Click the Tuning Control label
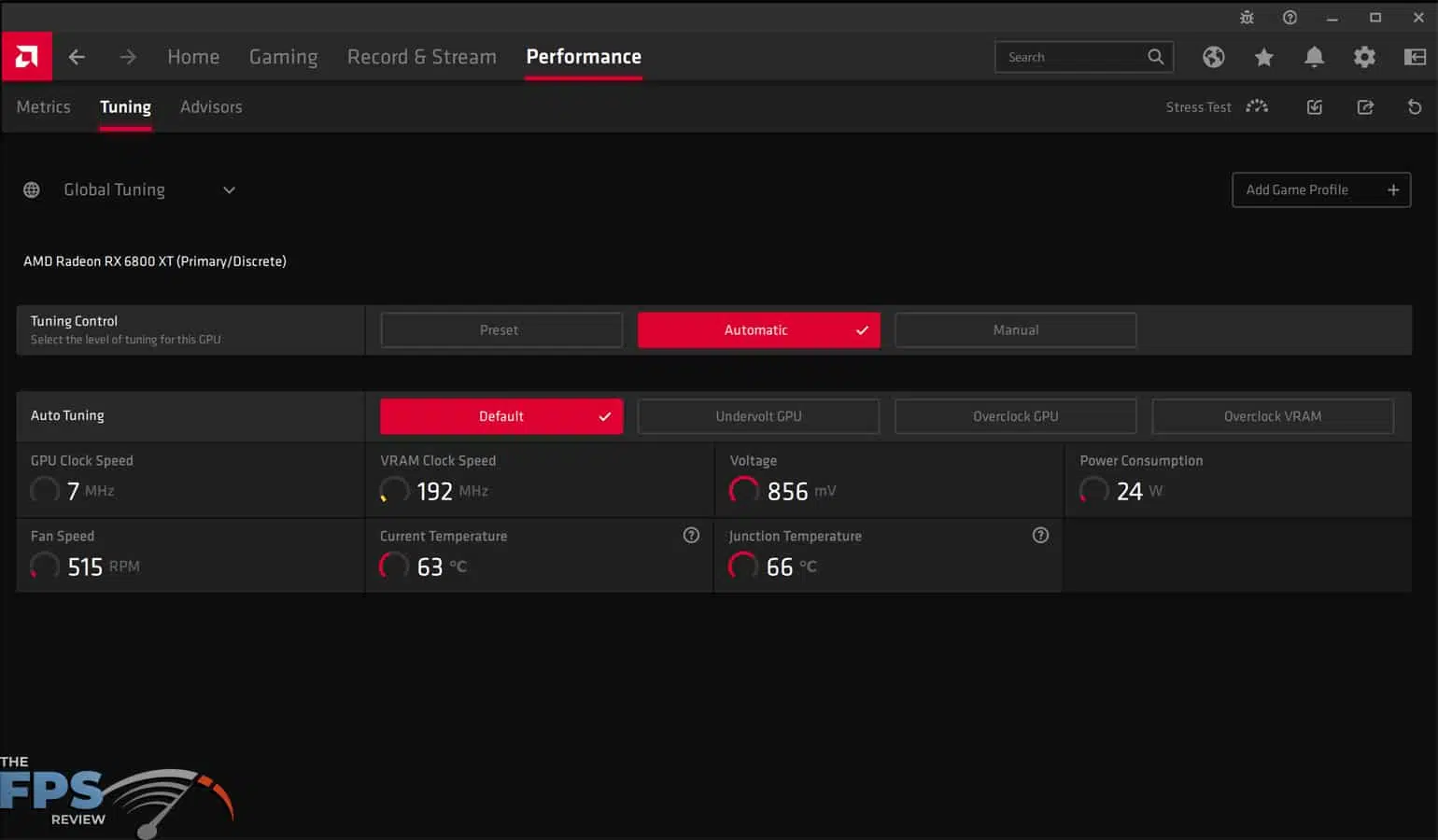 pos(74,321)
